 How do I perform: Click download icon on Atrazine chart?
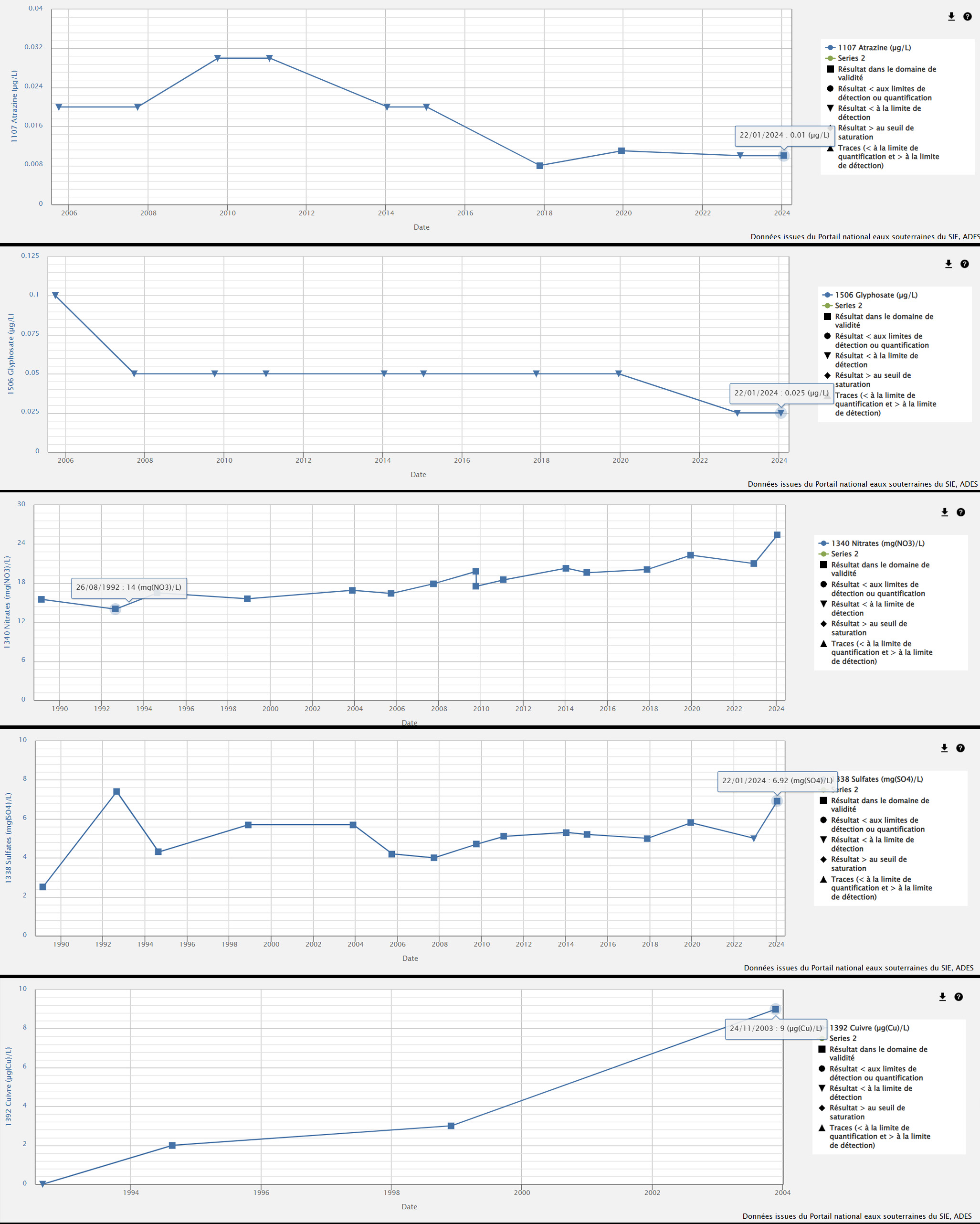tap(952, 17)
